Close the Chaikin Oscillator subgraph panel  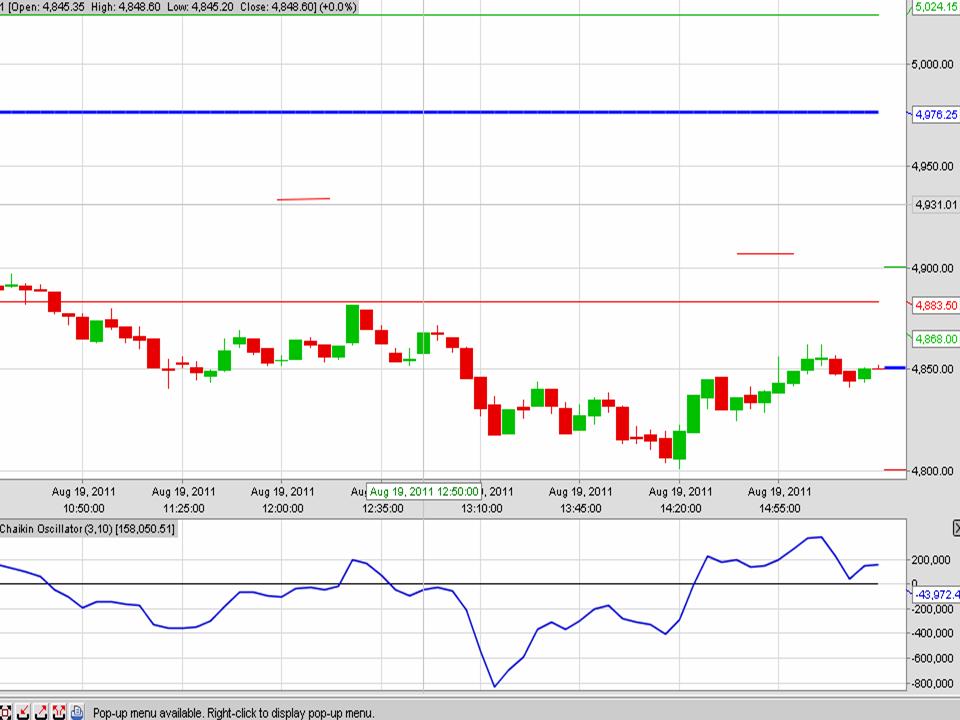955,527
